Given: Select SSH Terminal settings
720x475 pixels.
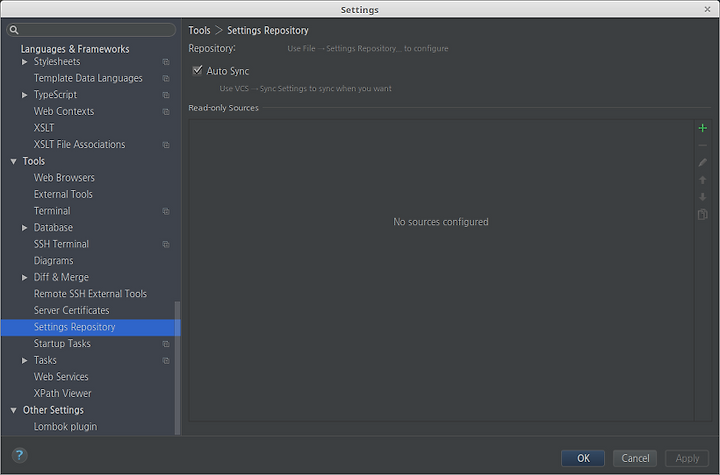Looking at the screenshot, I should tap(61, 244).
